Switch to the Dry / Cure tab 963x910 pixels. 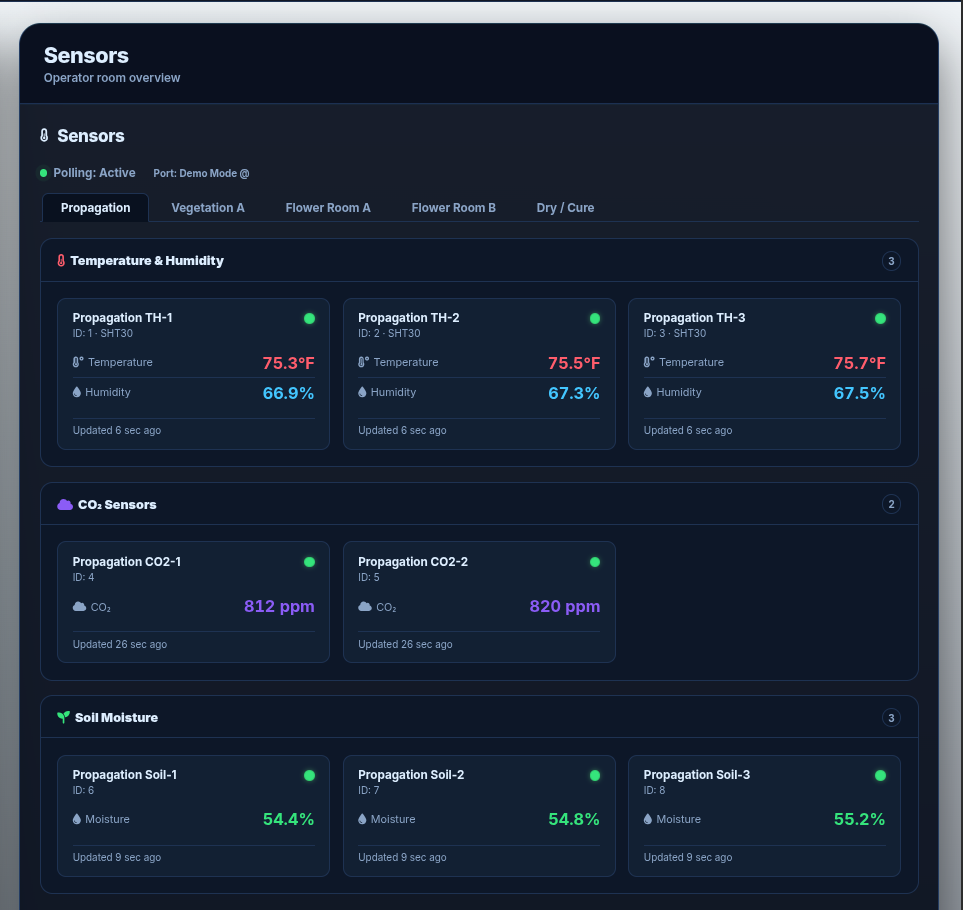pos(565,208)
